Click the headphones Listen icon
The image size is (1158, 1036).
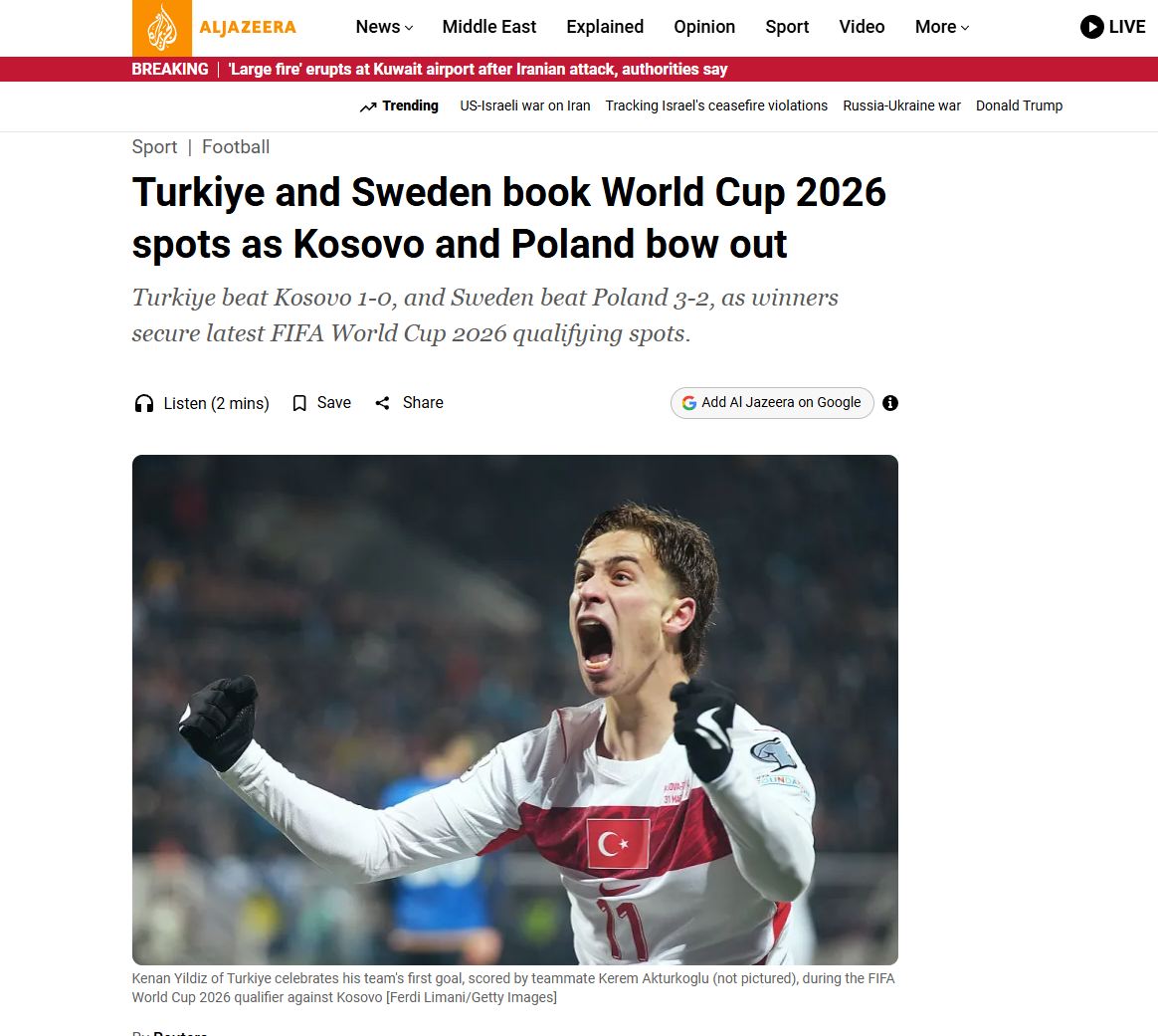[x=144, y=403]
